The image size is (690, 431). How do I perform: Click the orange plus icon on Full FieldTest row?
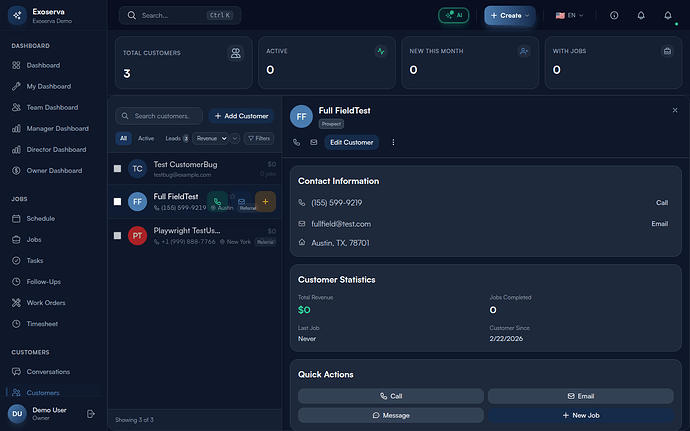pos(265,201)
